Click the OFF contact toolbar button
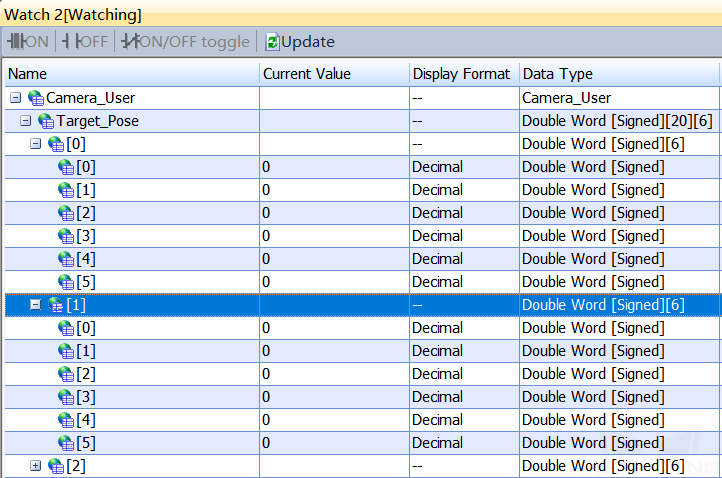Screen dimensions: 722x478 (x=85, y=41)
